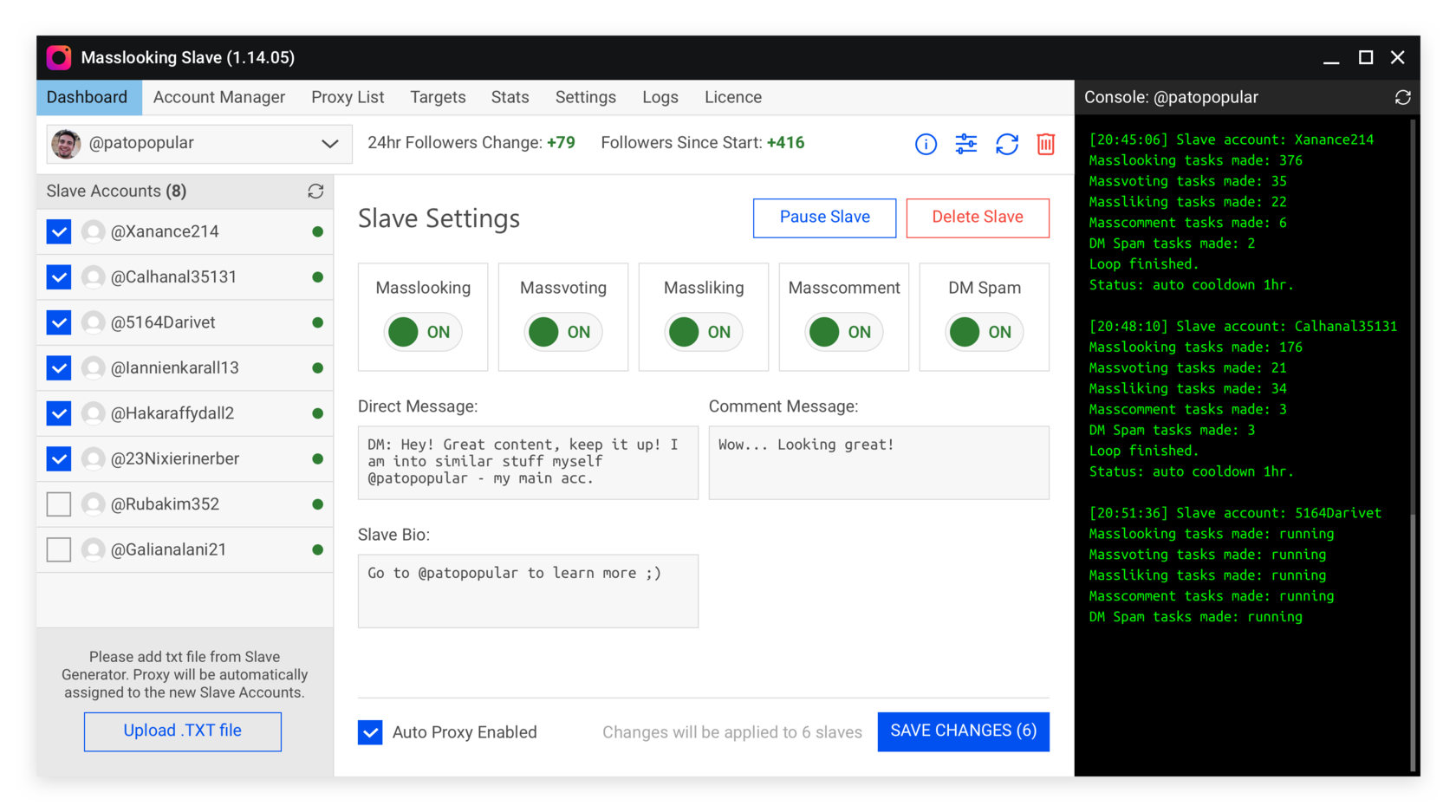
Task: Refresh the Console panel
Action: (x=1403, y=98)
